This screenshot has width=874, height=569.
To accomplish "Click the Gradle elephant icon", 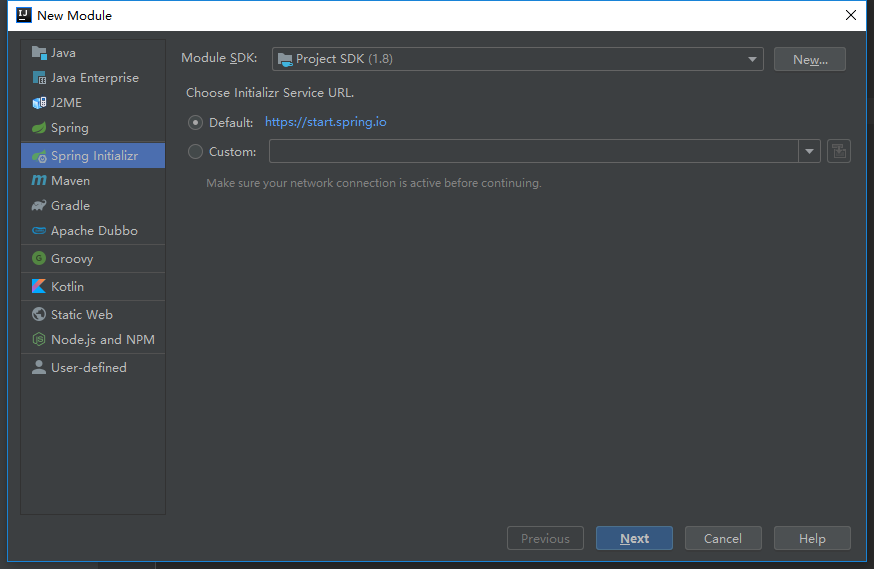I will [39, 206].
